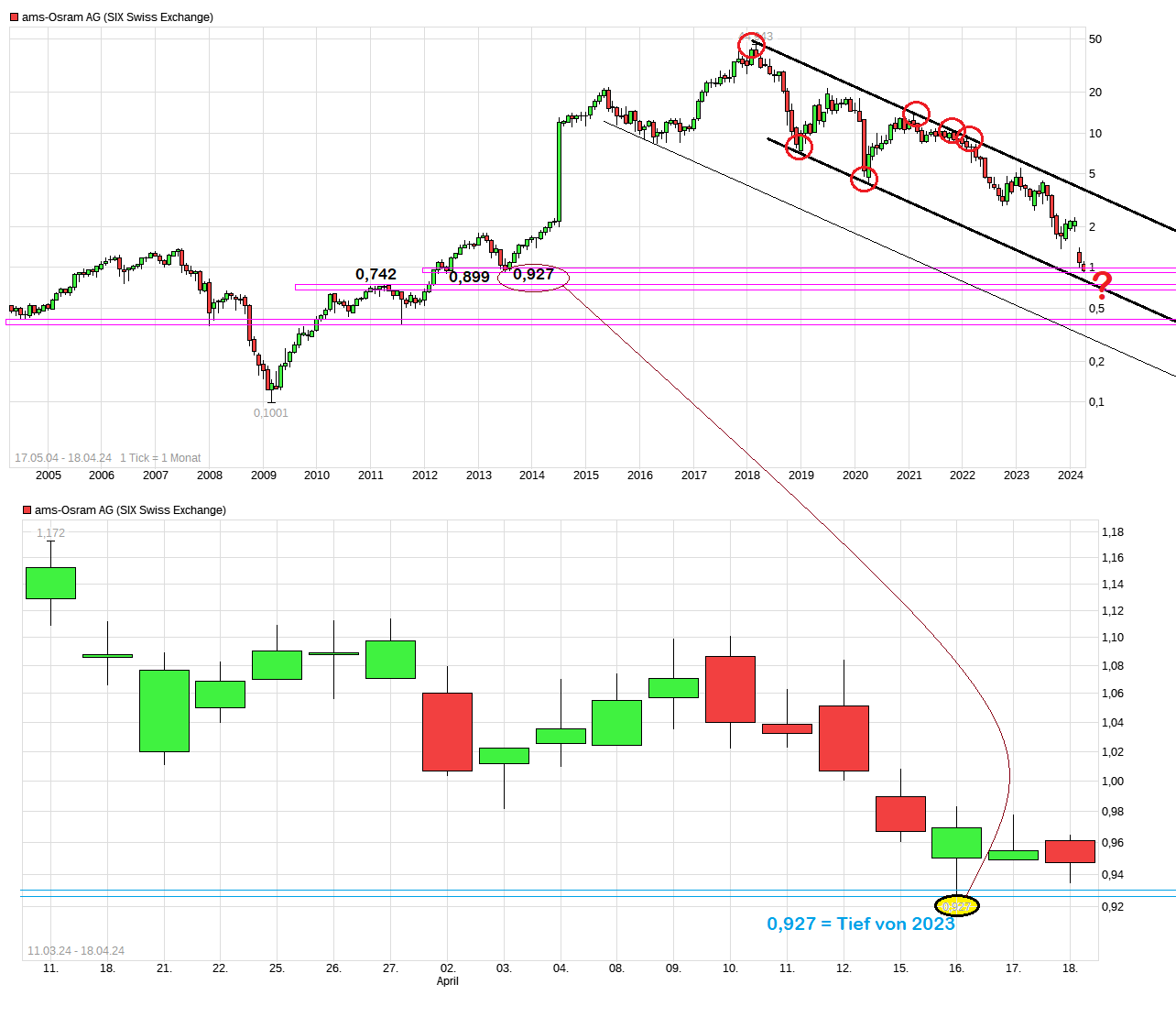Select the red candlestick for 10. April
The image size is (1176, 1028).
pos(731,690)
